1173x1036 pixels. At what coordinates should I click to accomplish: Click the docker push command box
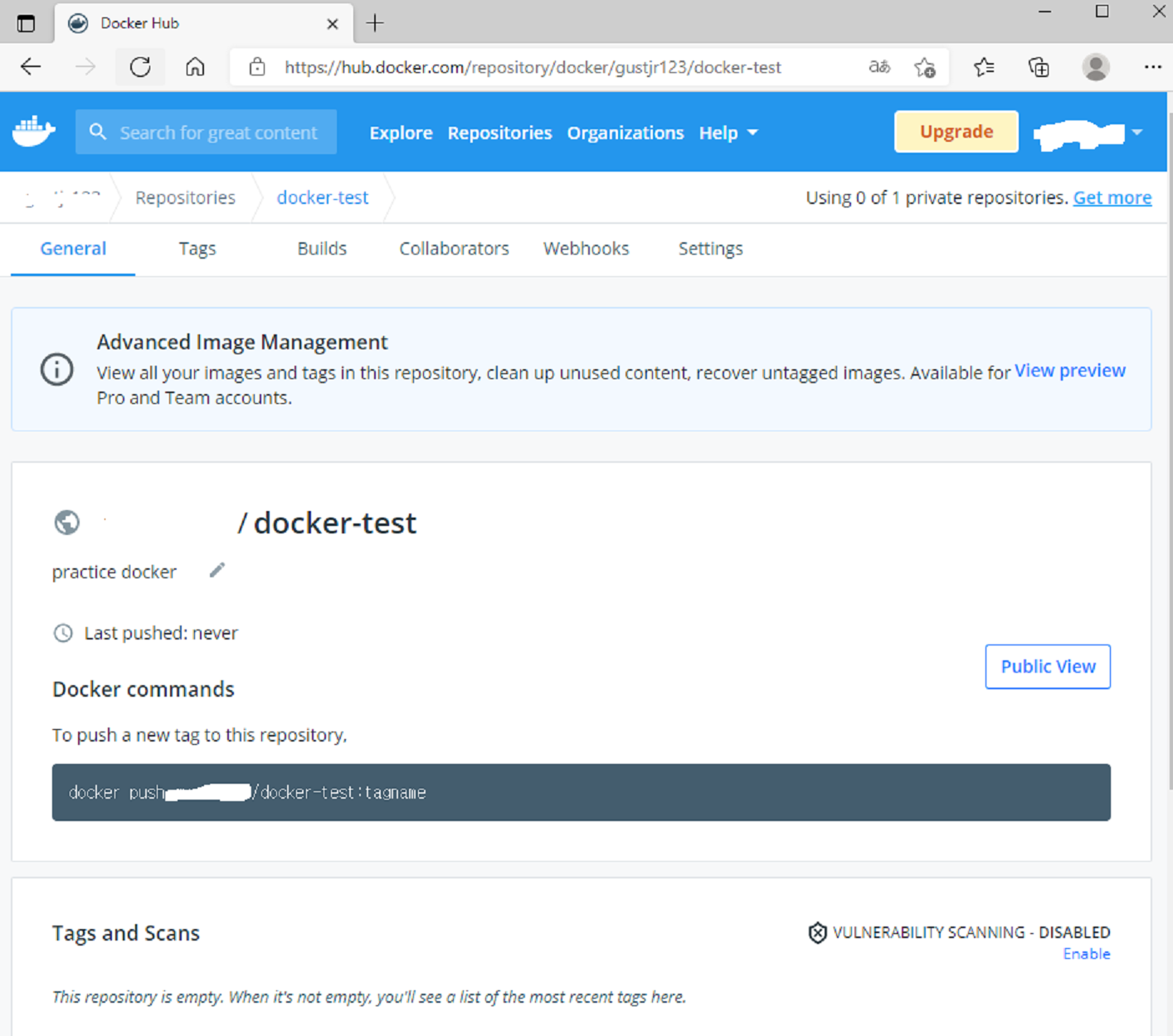tap(581, 792)
